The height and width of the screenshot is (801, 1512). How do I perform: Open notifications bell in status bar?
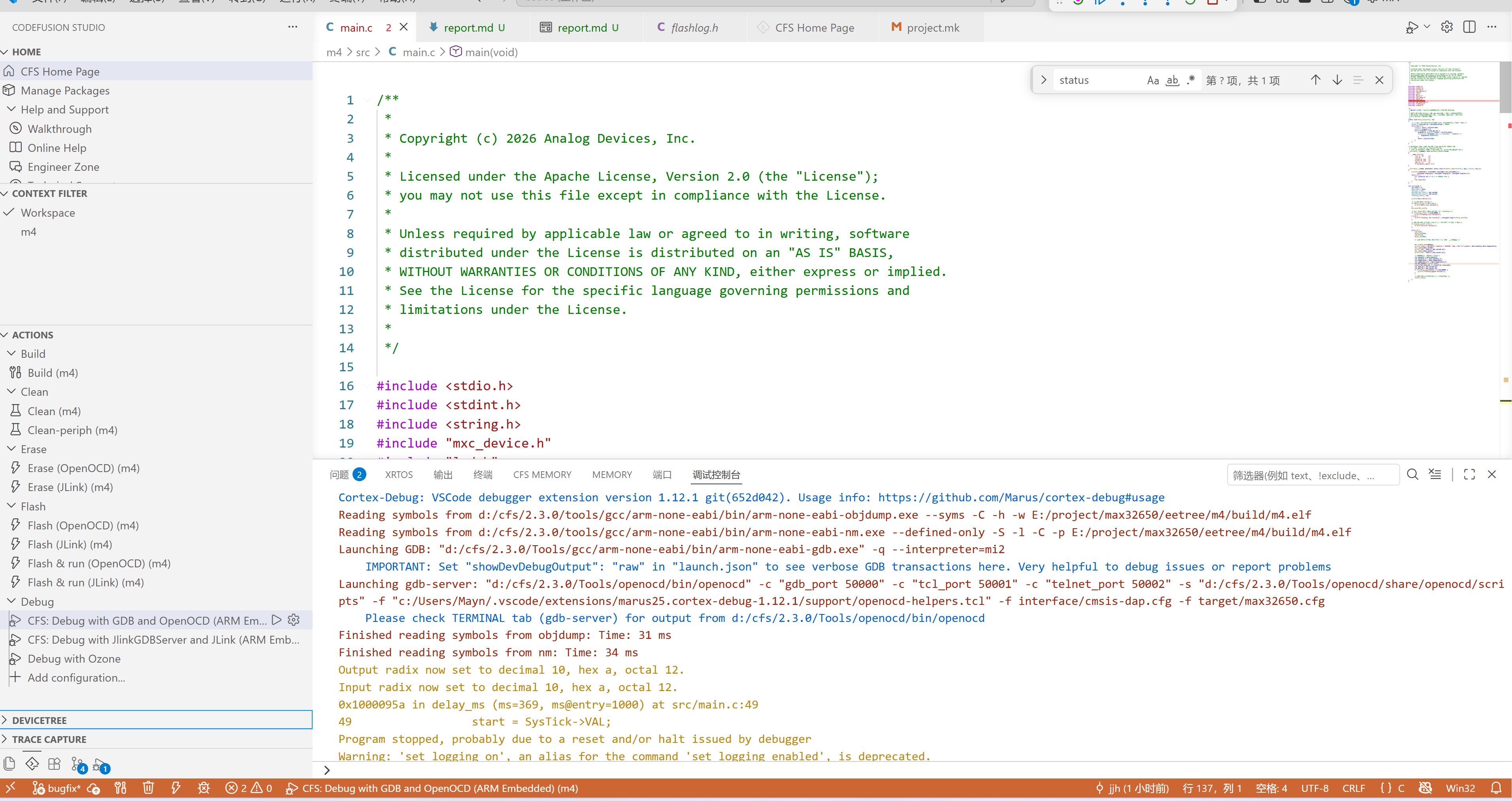click(1496, 788)
